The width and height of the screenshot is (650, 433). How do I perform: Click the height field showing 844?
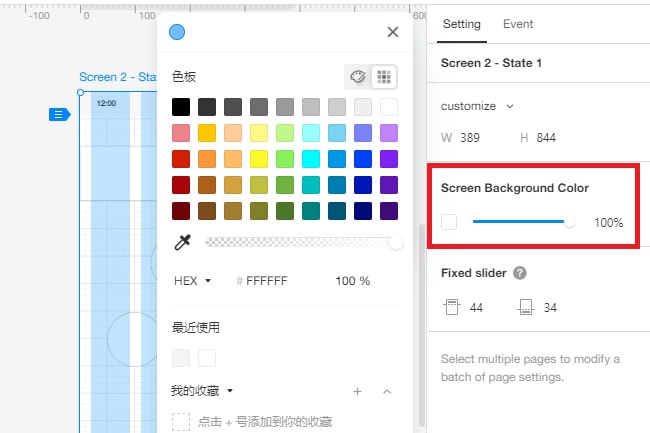(x=546, y=138)
